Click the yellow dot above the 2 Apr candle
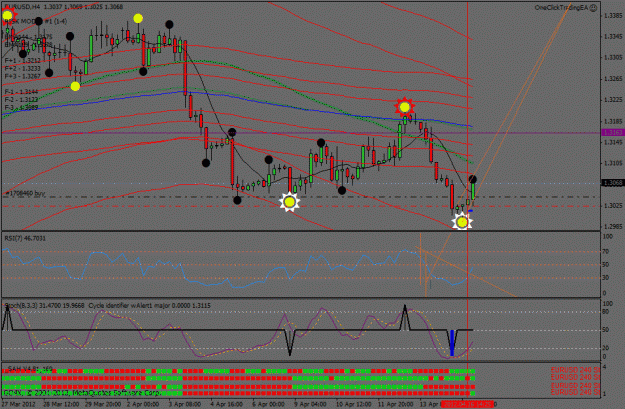The width and height of the screenshot is (625, 409). pos(138,18)
